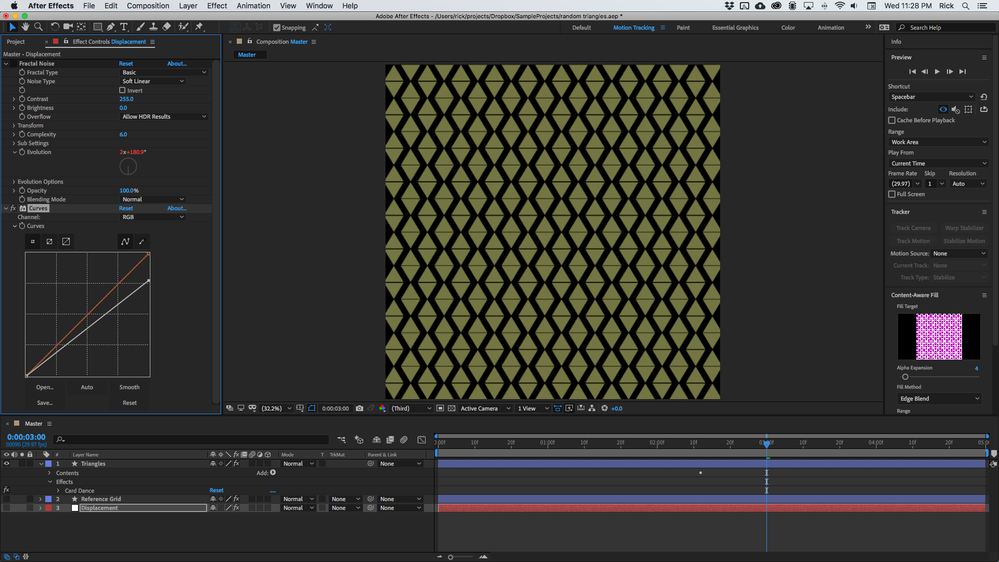Select the Zoom tool magnifier
The height and width of the screenshot is (562, 999).
(38, 27)
